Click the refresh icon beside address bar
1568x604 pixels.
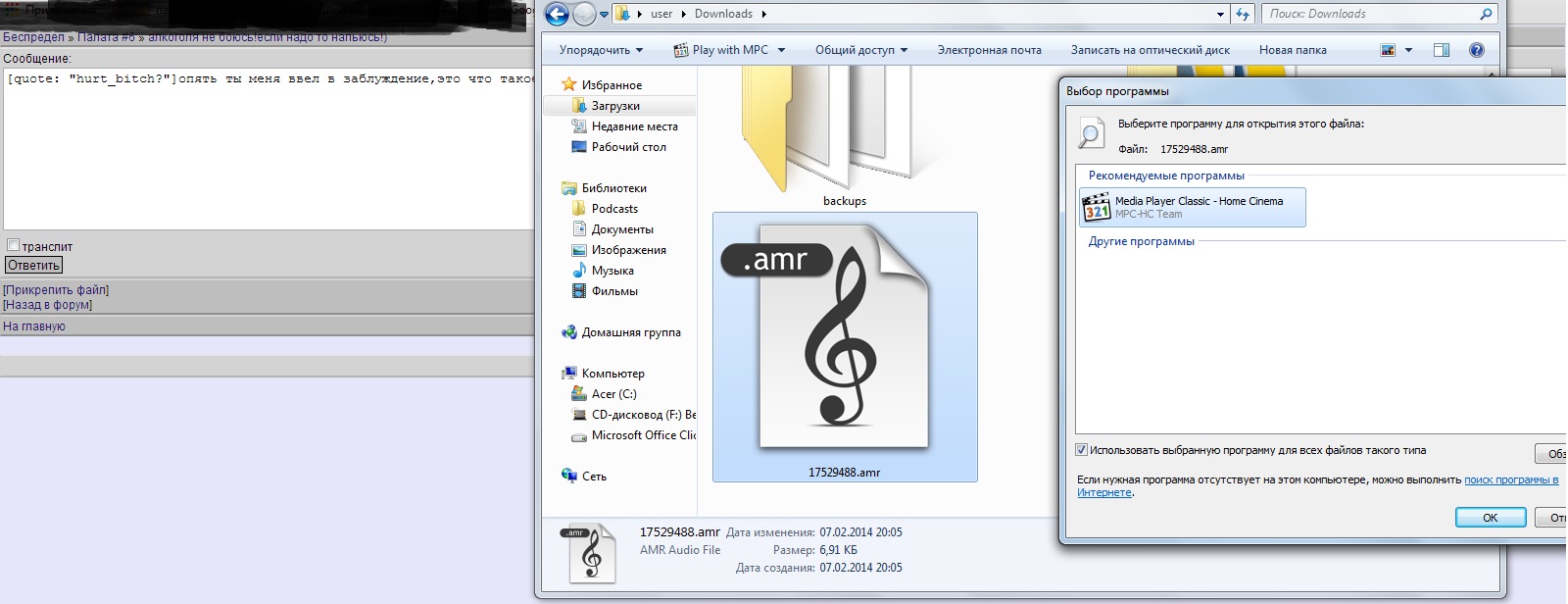(1243, 14)
